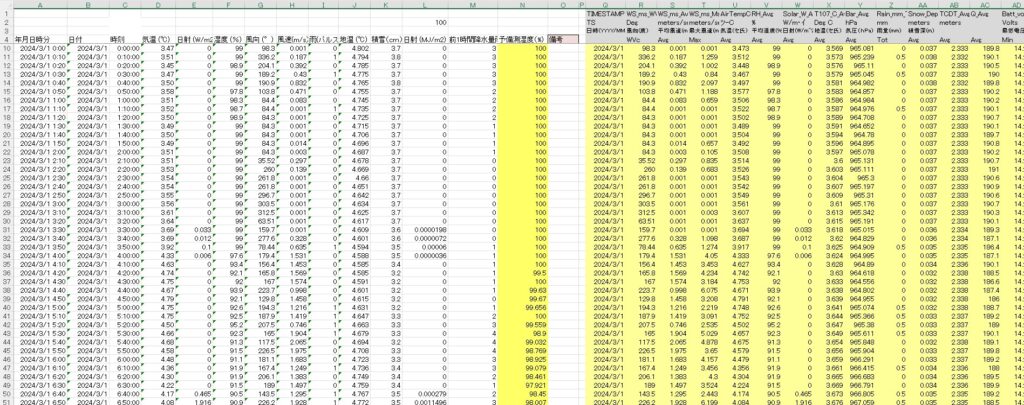Select column A header
This screenshot has height=405, width=1024.
click(x=40, y=5)
